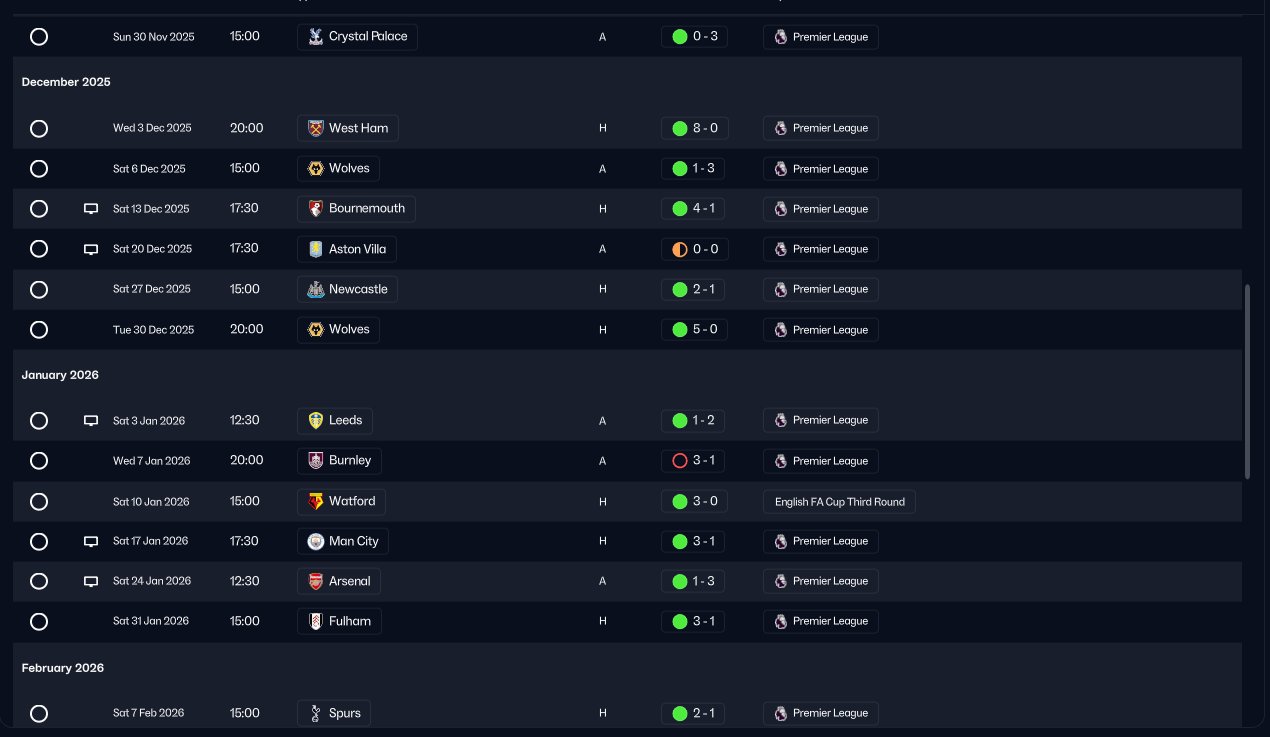
Task: Click the vertical scrollbar thumb of fixtures list
Action: coord(1247,380)
